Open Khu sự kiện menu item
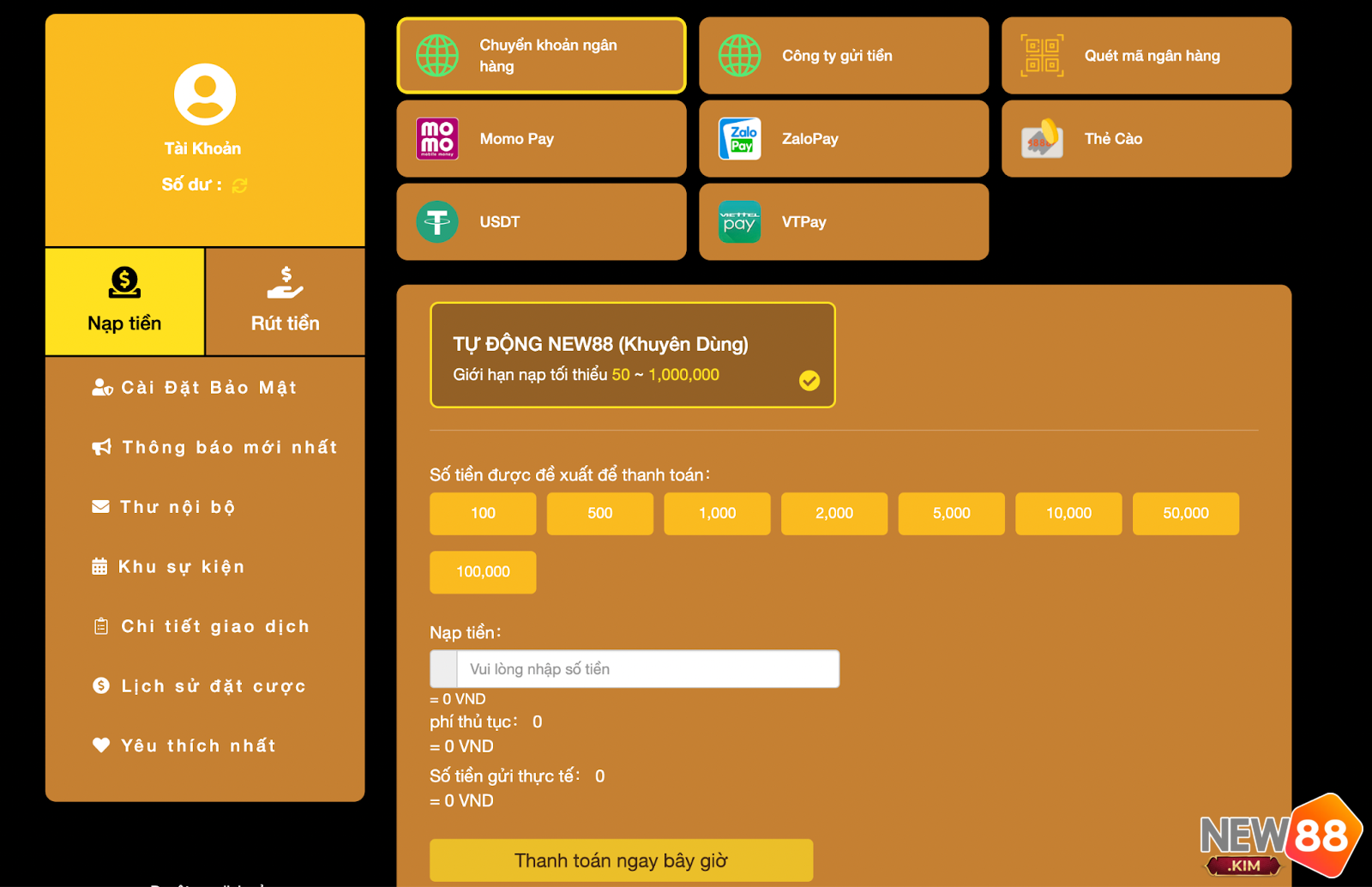This screenshot has width=1372, height=887. coord(169,566)
